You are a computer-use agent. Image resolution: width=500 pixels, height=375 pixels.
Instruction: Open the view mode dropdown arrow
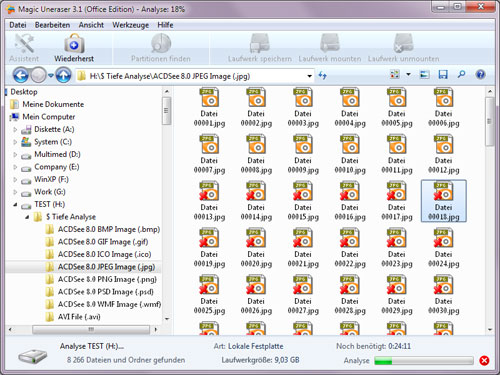pyautogui.click(x=408, y=74)
